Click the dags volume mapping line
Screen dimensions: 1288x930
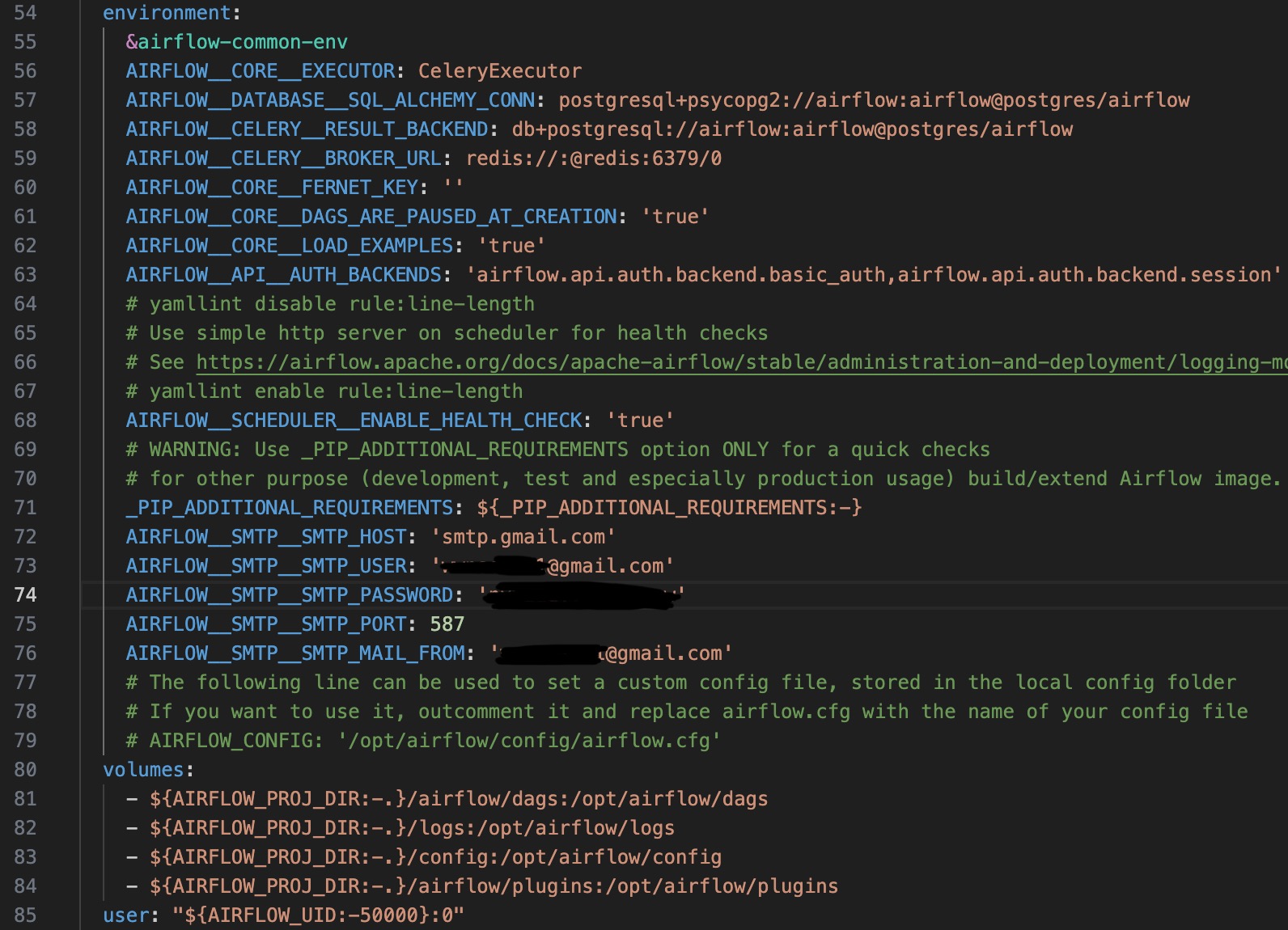click(447, 799)
